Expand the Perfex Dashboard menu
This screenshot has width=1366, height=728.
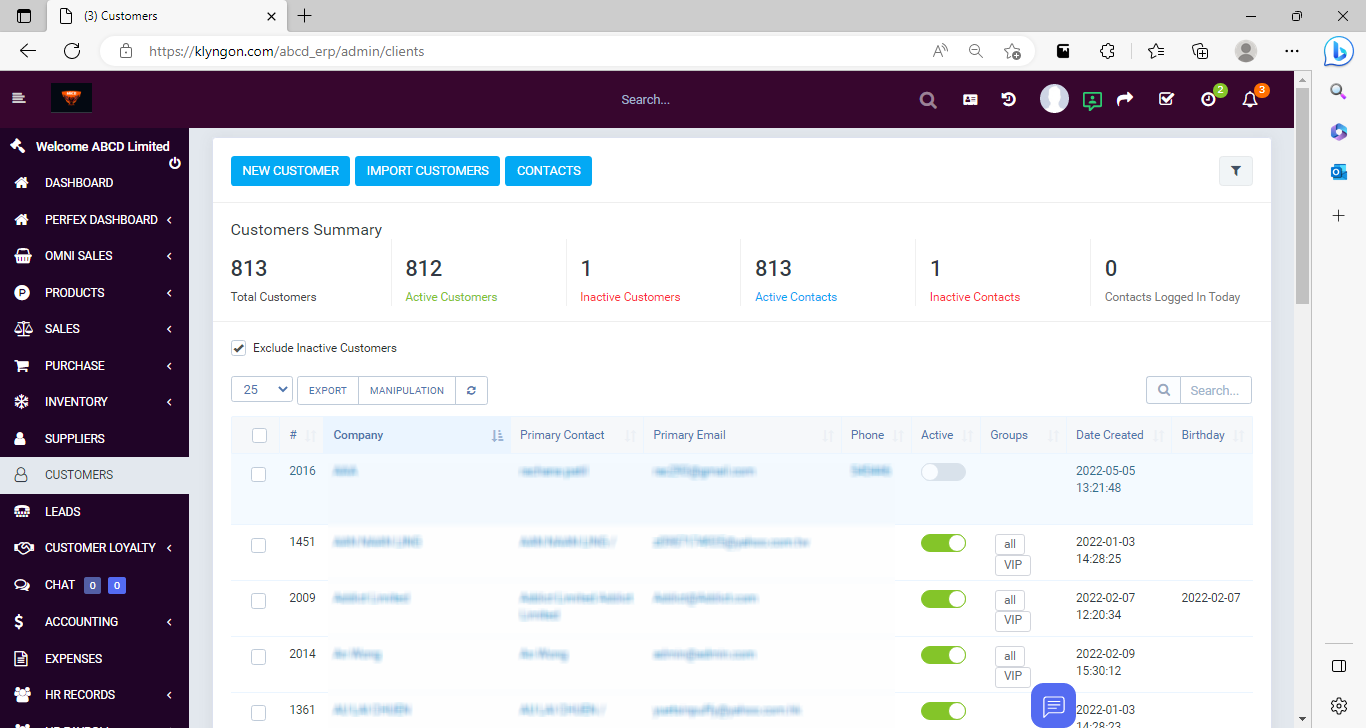(94, 219)
